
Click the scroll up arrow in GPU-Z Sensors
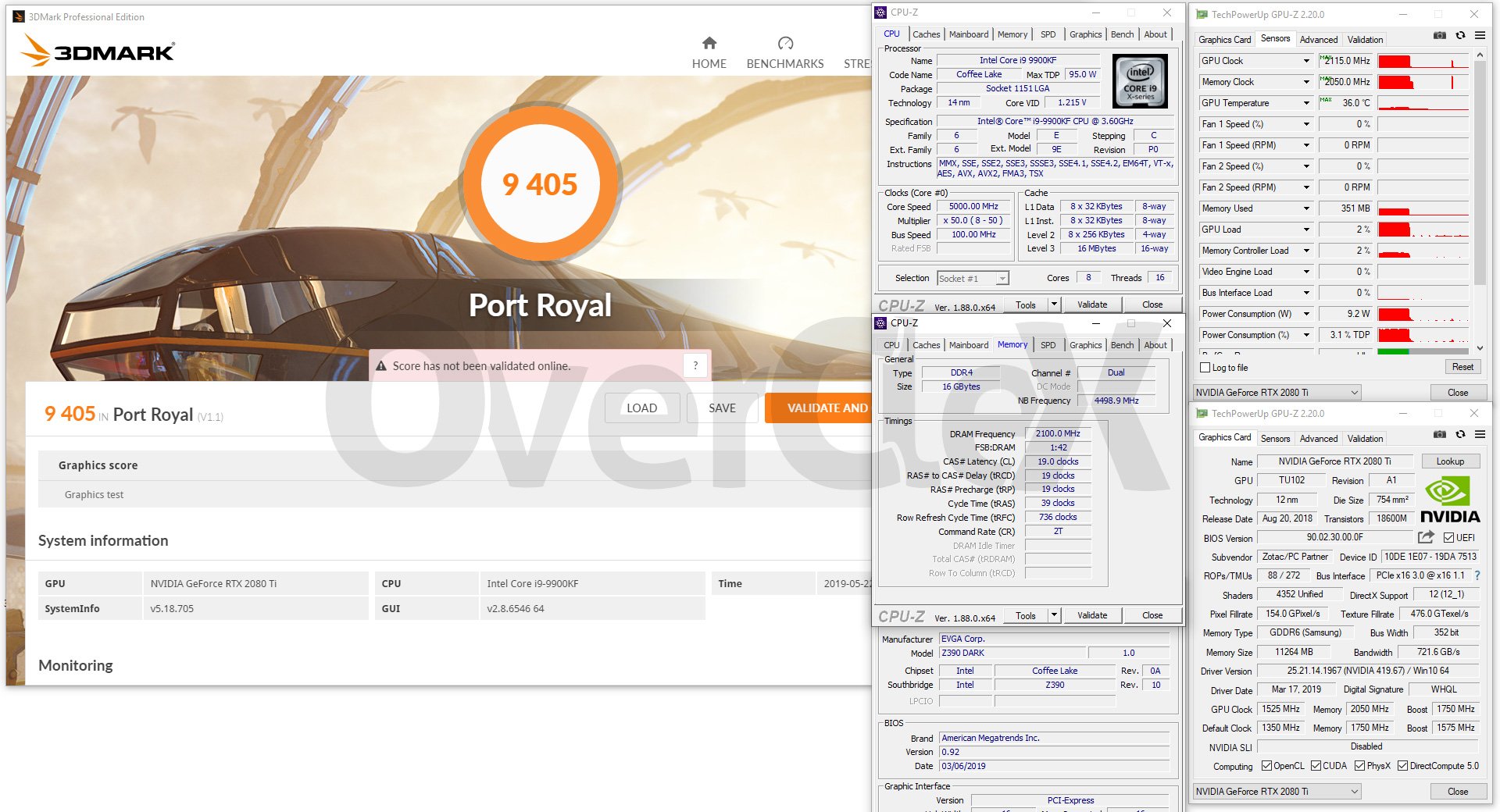pos(1480,55)
